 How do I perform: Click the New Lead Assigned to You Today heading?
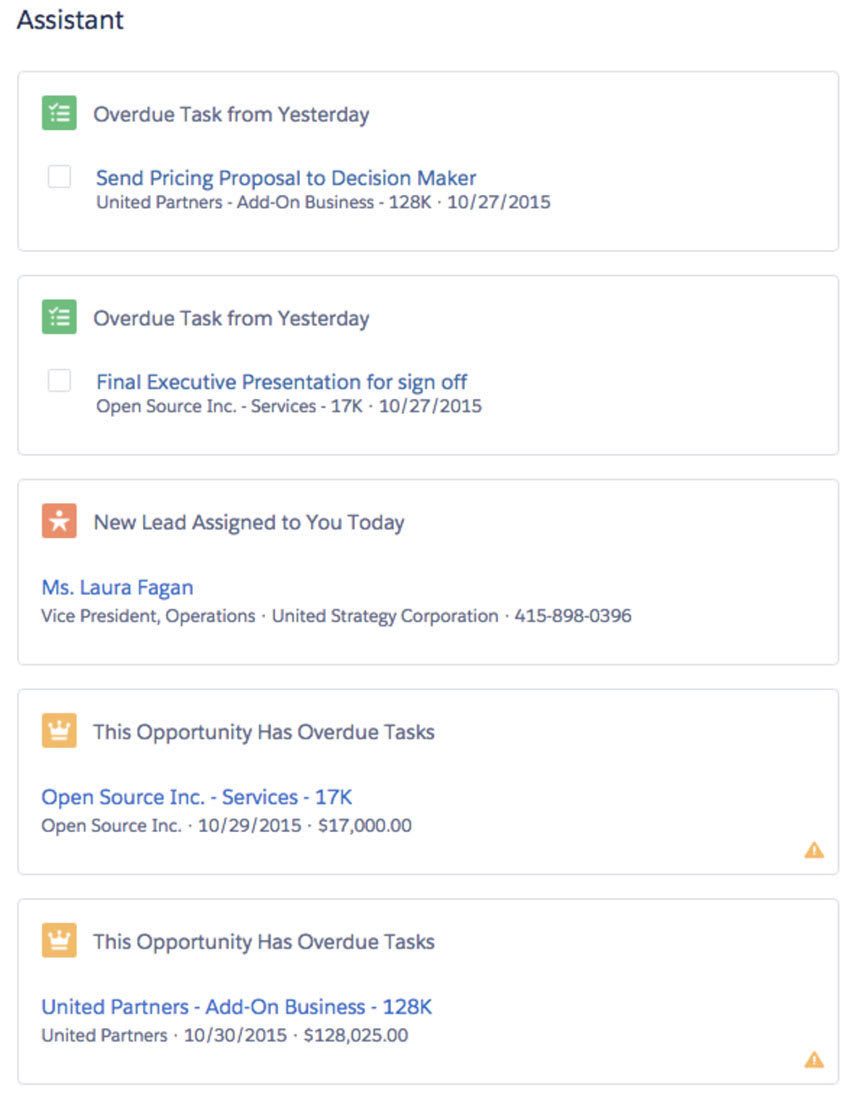[248, 522]
